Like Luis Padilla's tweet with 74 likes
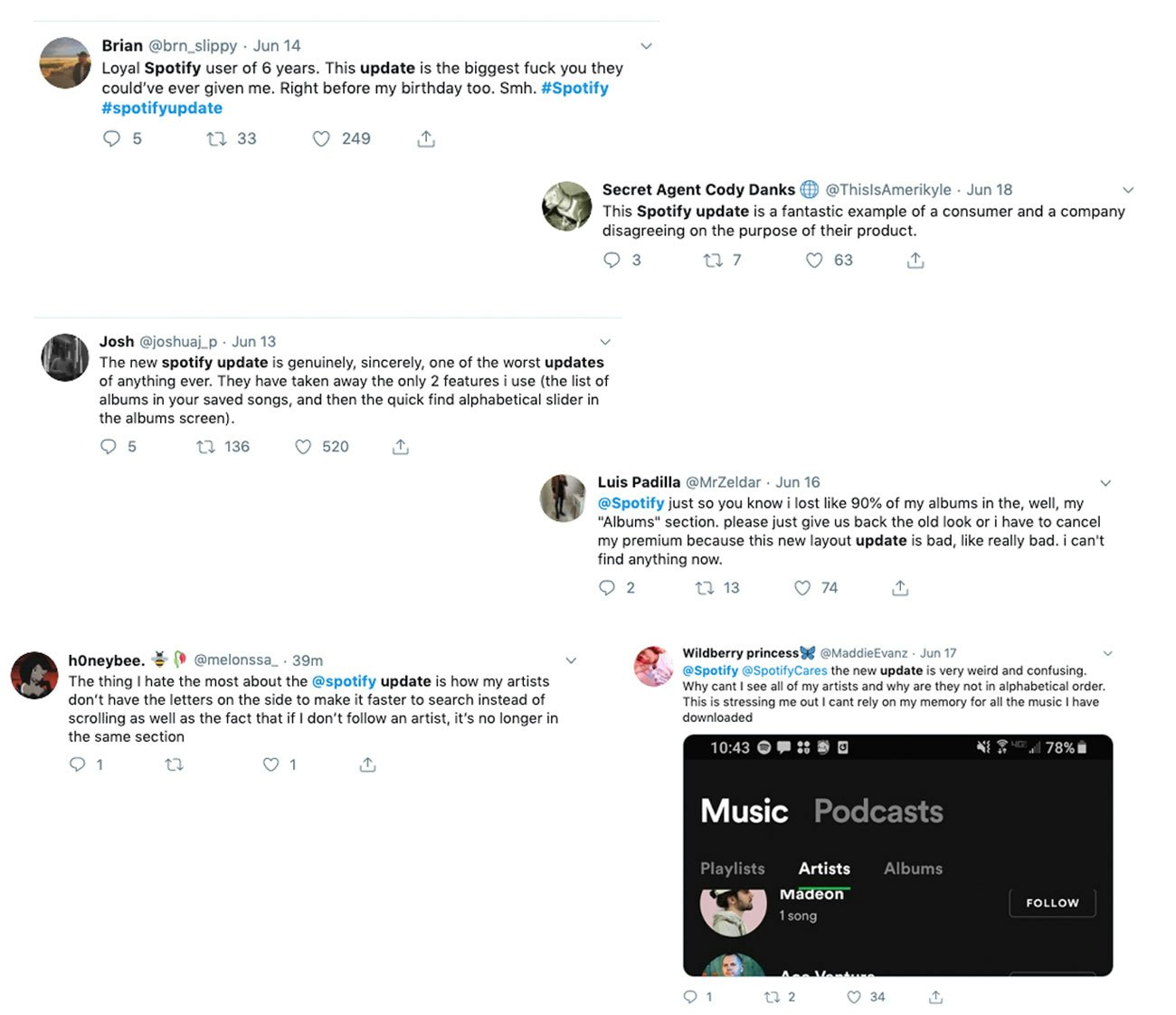 (802, 588)
